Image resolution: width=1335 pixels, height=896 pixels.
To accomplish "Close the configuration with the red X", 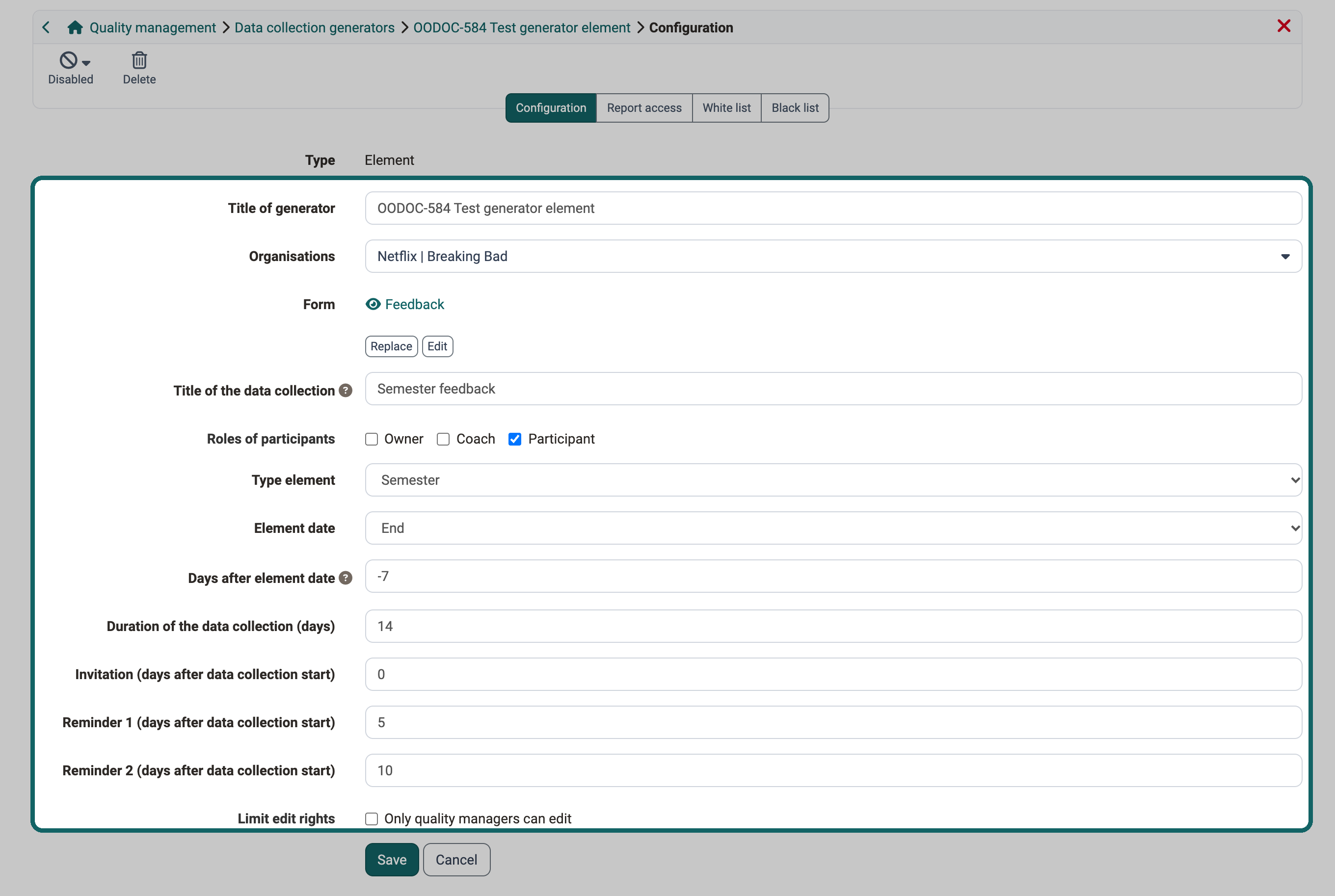I will click(1283, 26).
